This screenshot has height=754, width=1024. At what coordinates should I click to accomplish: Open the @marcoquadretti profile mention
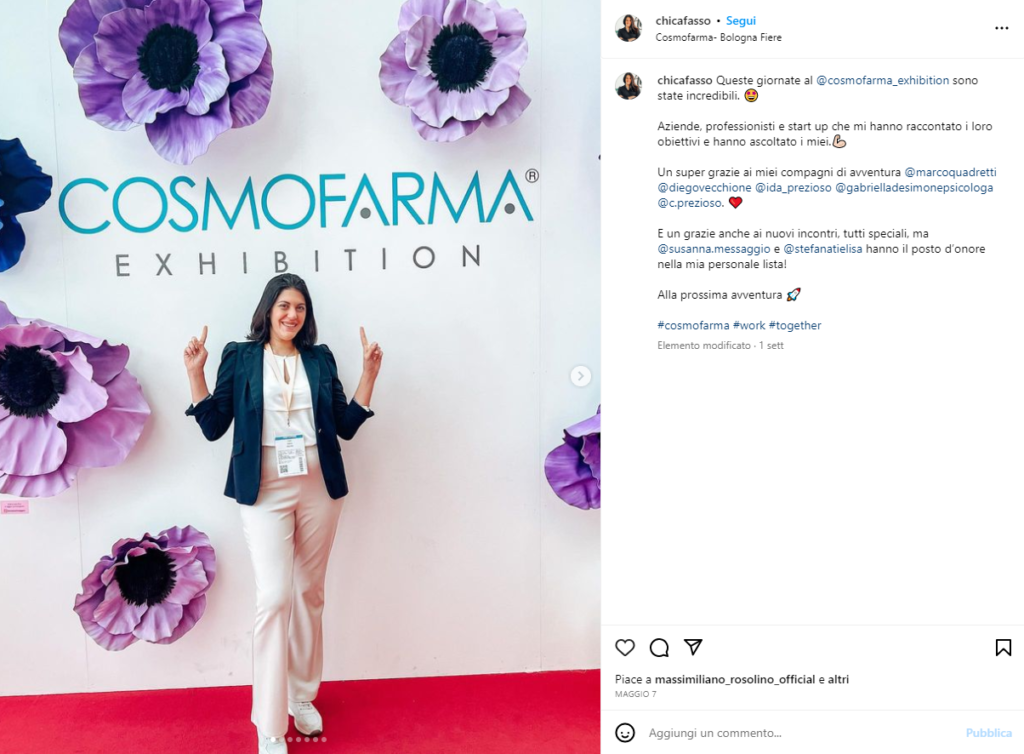coord(950,172)
